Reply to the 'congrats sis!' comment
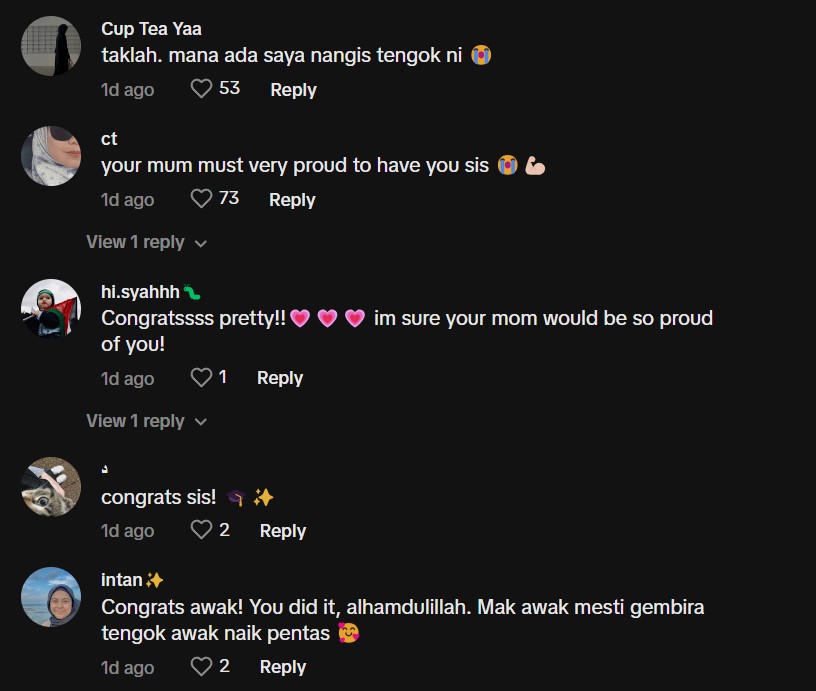This screenshot has width=816, height=691. (283, 531)
